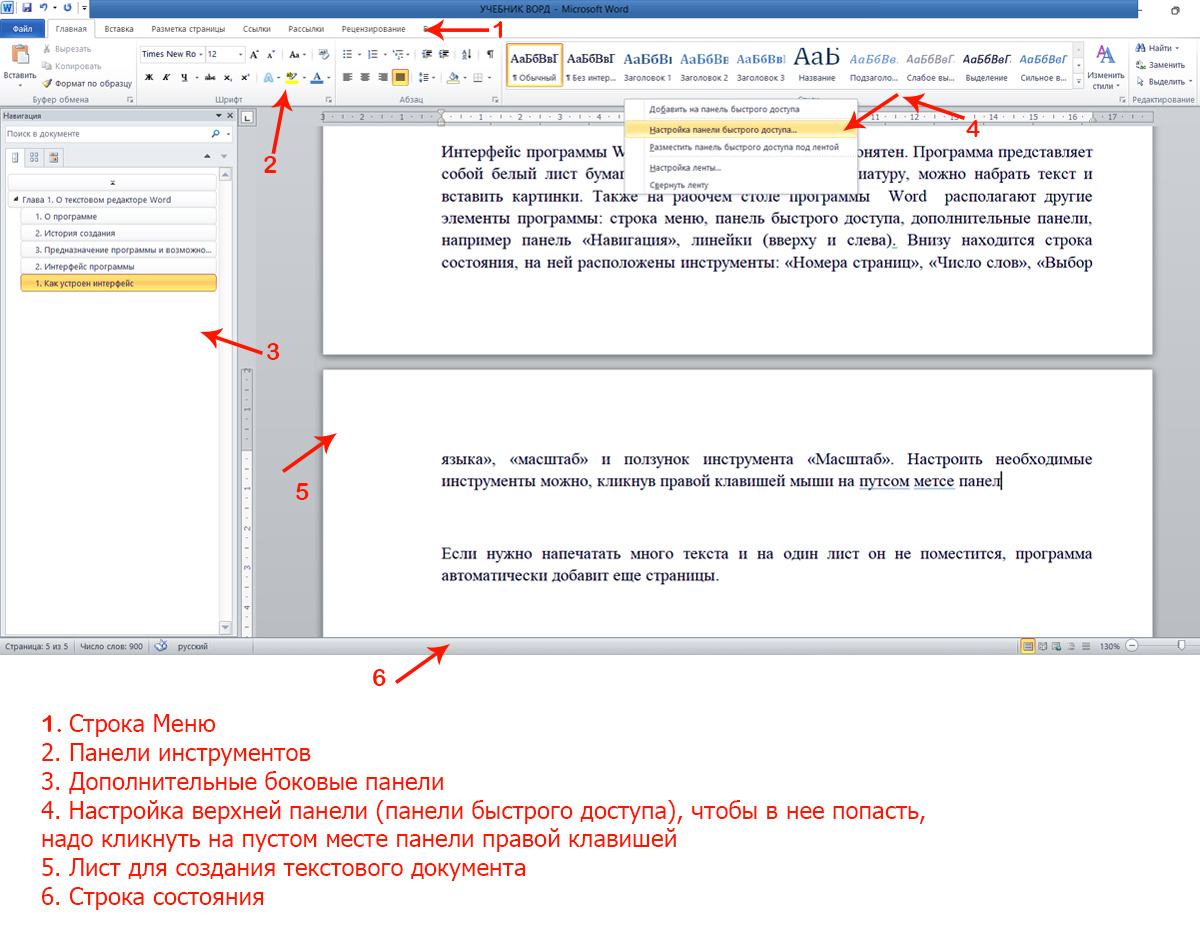
Task: Toggle bold formatting with the Ж button
Action: [148, 77]
